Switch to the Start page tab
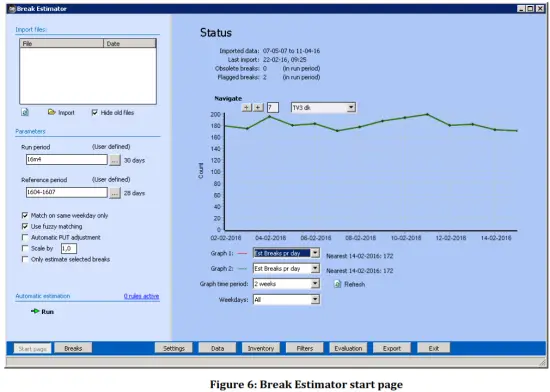This screenshot has height=392, width=550. [x=32, y=349]
